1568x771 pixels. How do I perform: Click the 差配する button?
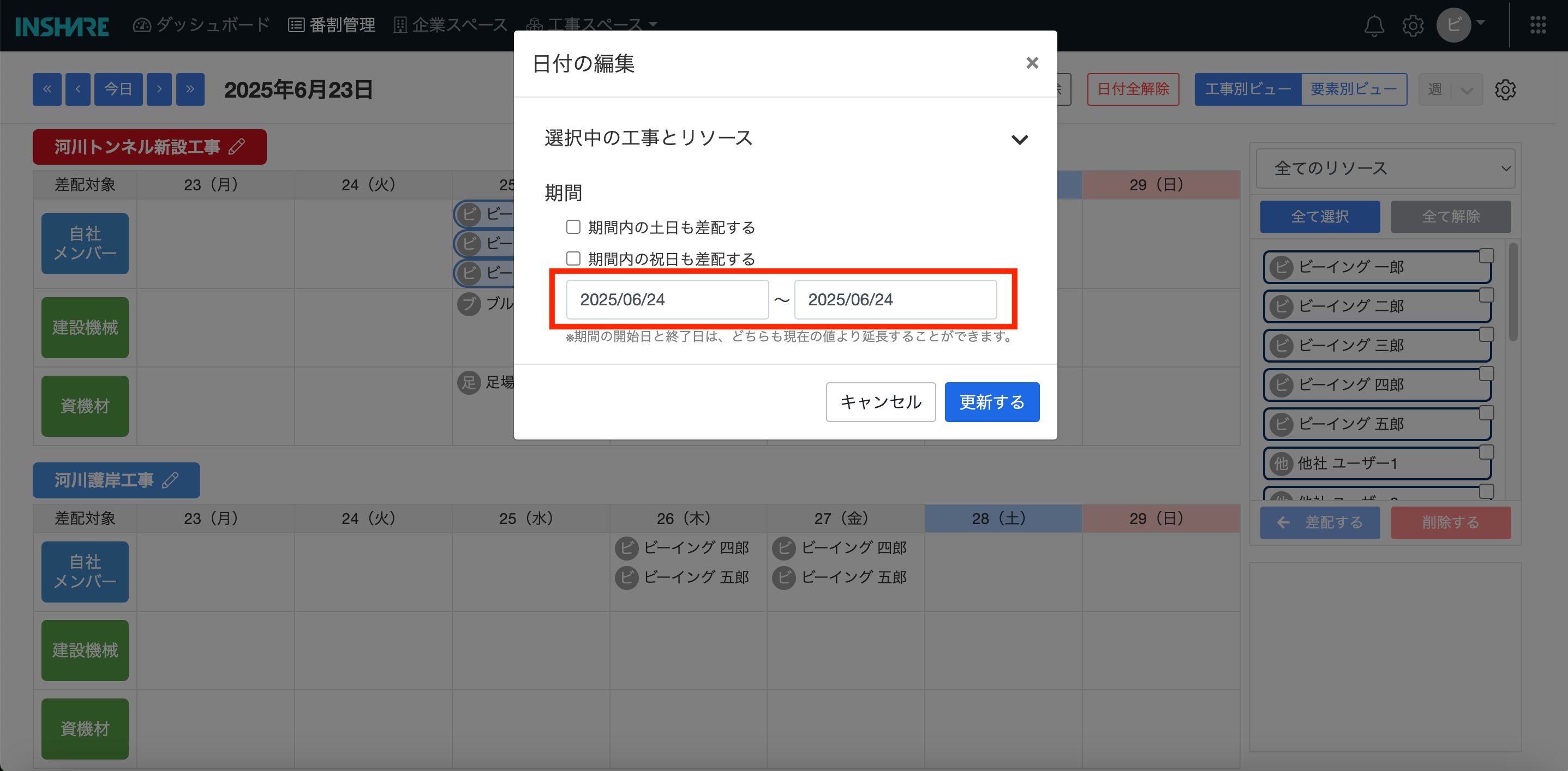click(1320, 523)
